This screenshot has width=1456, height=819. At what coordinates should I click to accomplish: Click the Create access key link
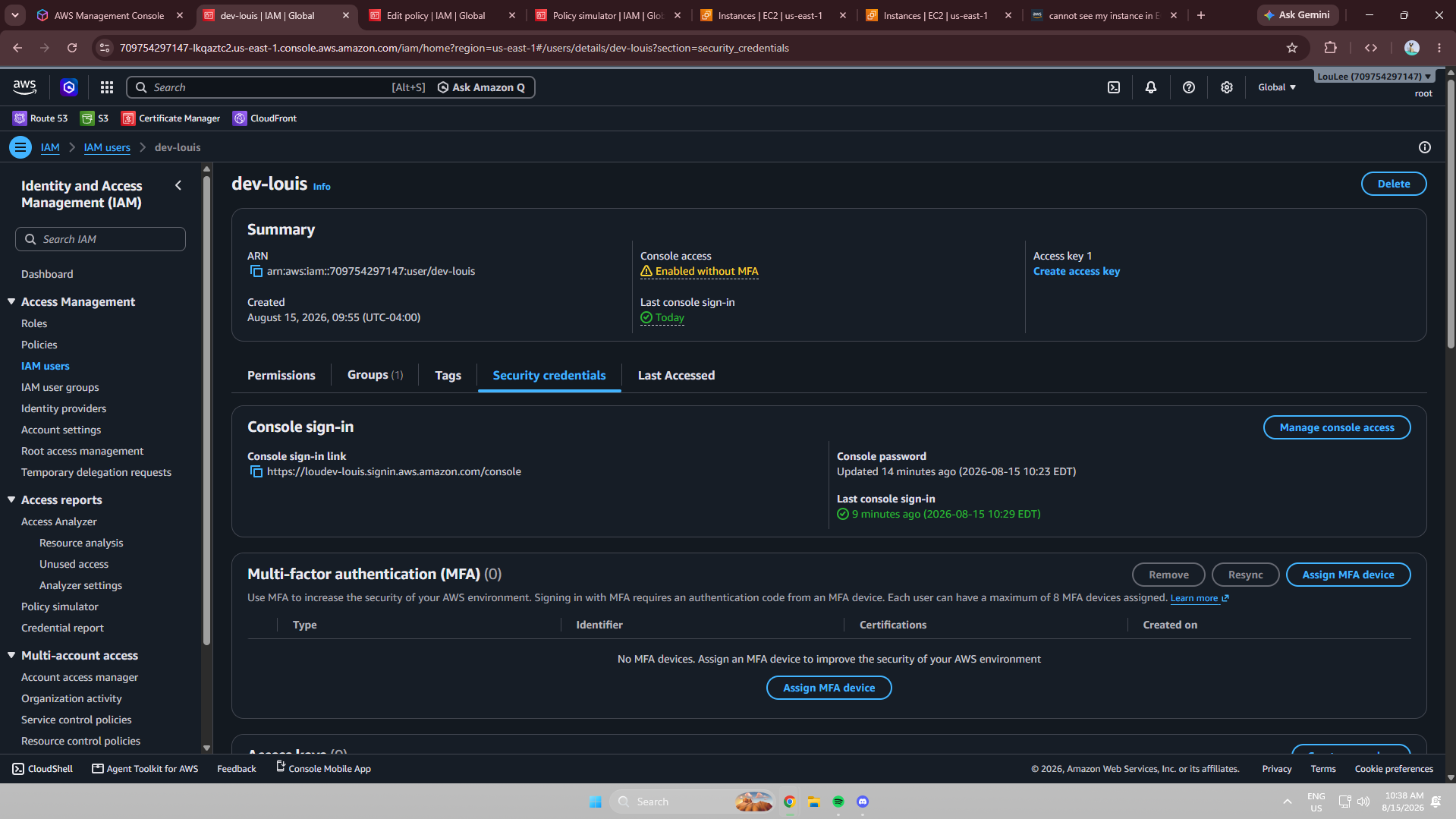point(1076,271)
